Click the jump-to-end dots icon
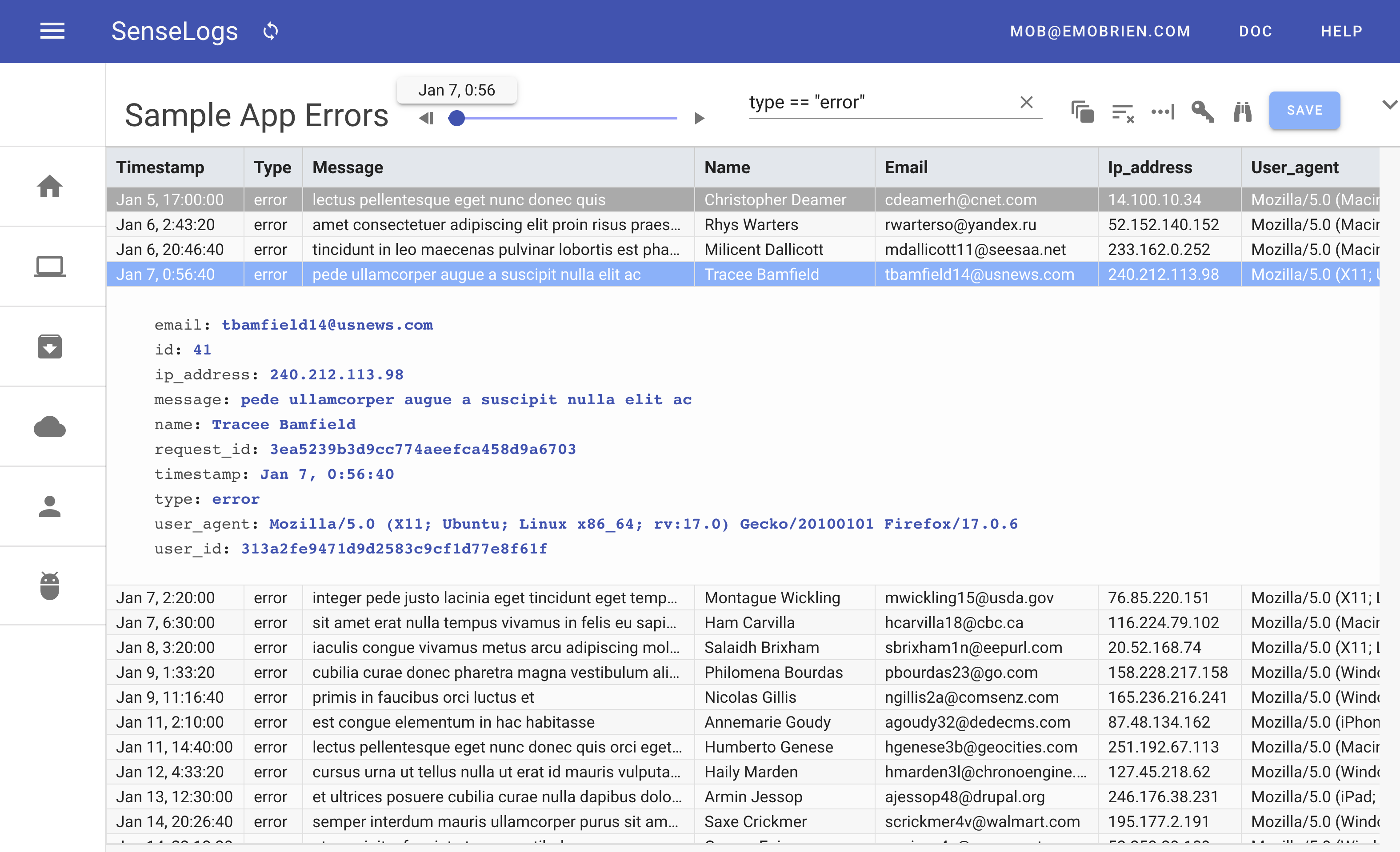Image resolution: width=1400 pixels, height=852 pixels. pos(1163,111)
